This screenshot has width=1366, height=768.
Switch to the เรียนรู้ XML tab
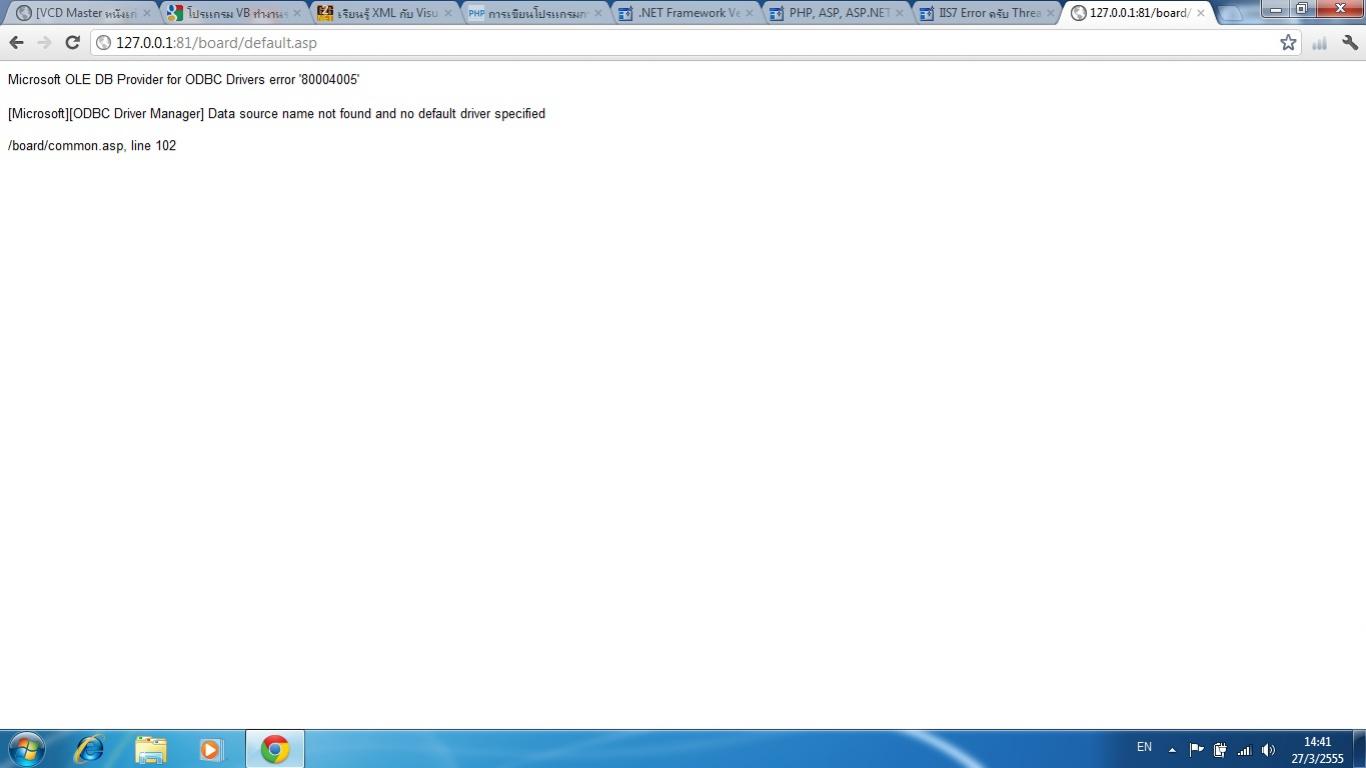tap(385, 13)
